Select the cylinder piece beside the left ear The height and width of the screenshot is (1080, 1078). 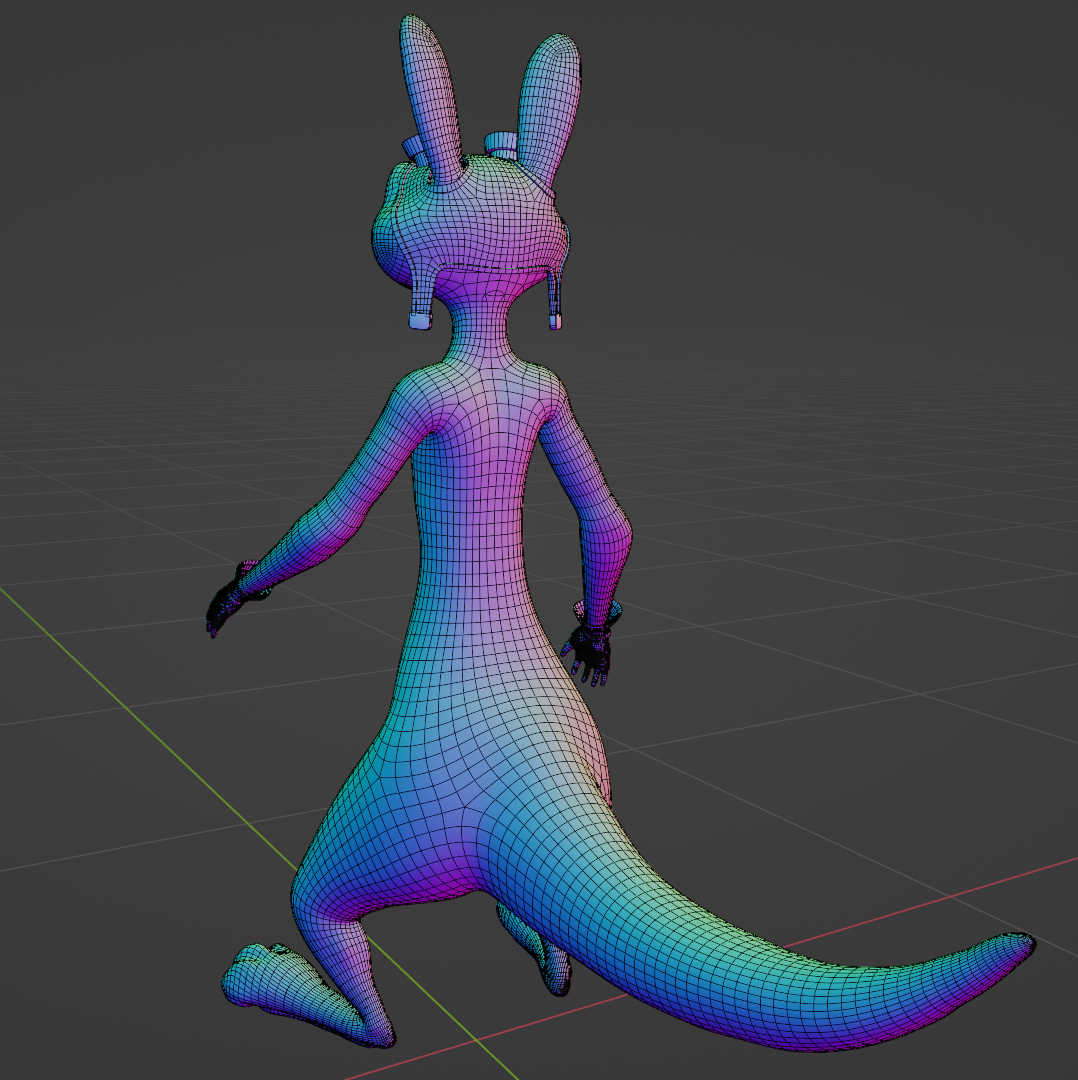413,148
